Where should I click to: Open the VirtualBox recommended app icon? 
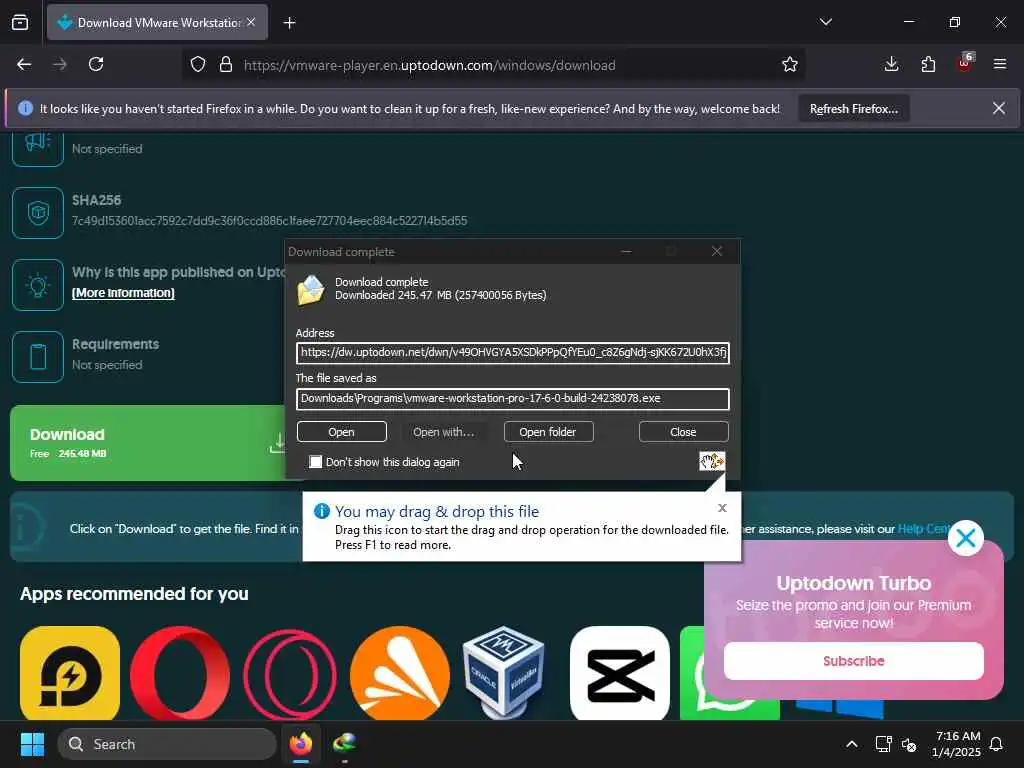(x=503, y=671)
